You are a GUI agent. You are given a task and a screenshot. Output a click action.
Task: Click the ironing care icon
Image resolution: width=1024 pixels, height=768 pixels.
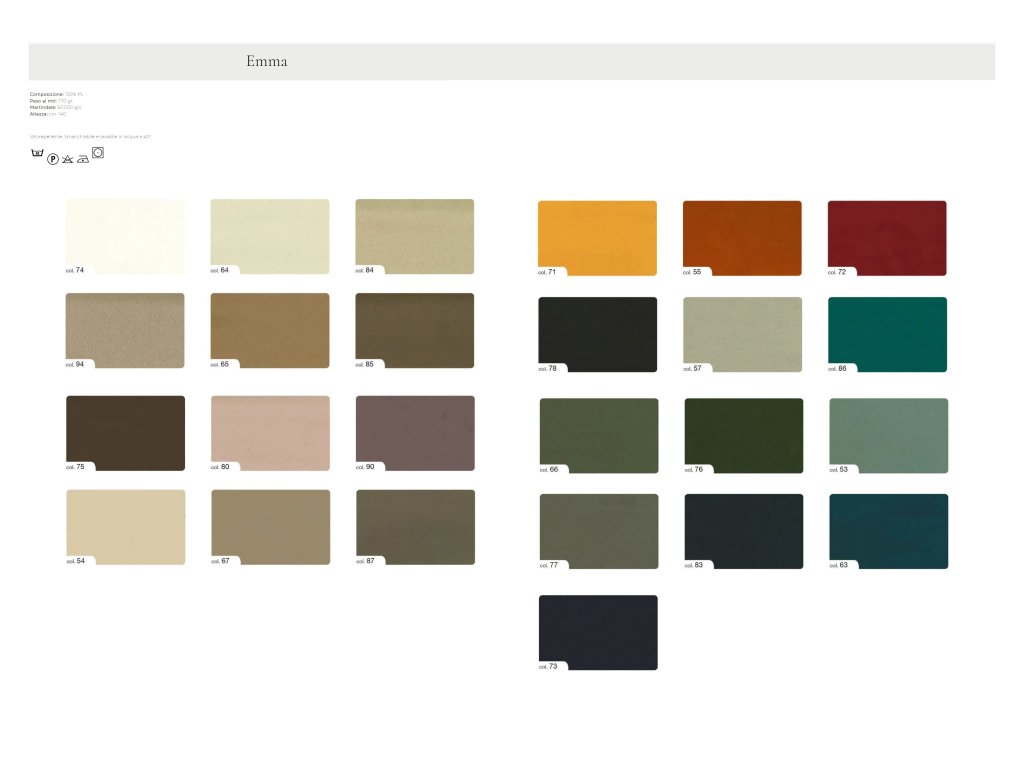tap(83, 159)
